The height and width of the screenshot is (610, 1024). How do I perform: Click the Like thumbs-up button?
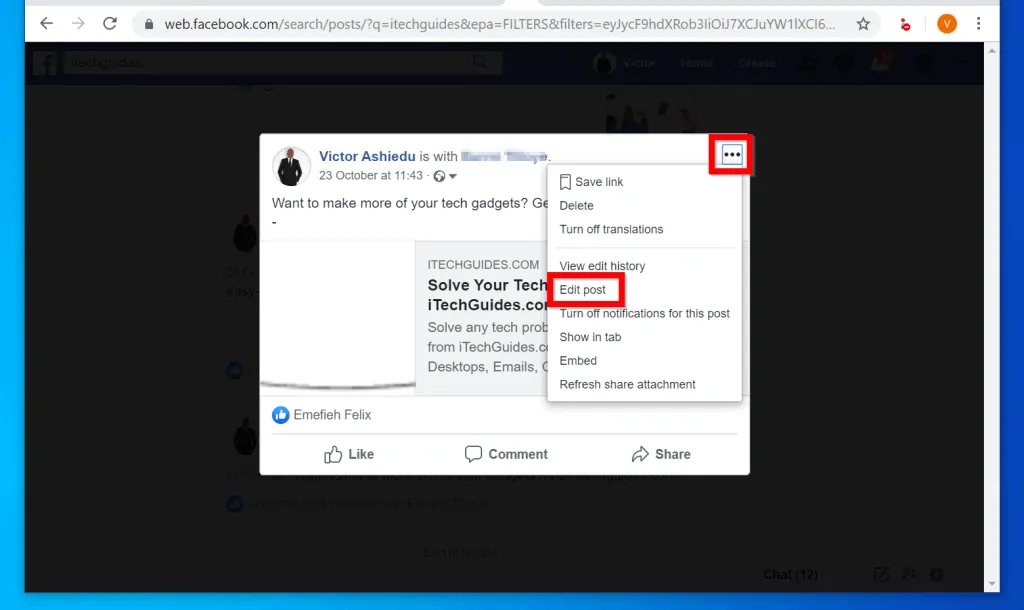coord(349,454)
